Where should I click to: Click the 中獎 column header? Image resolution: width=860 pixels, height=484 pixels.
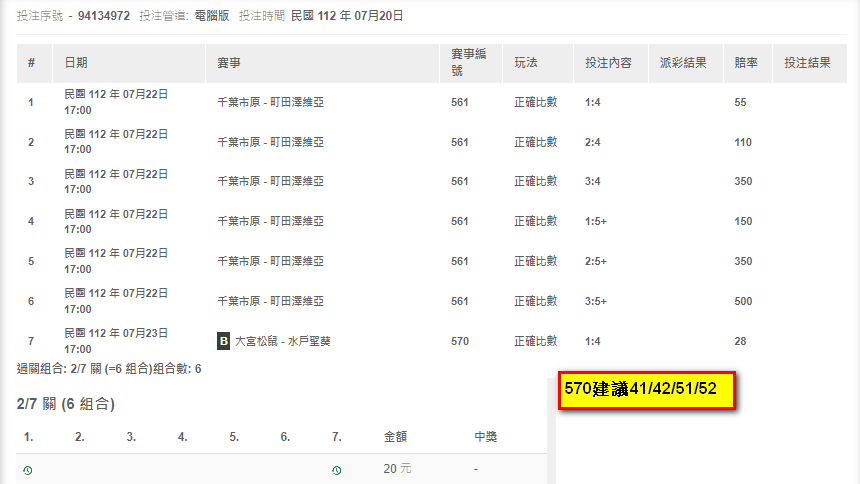(485, 437)
